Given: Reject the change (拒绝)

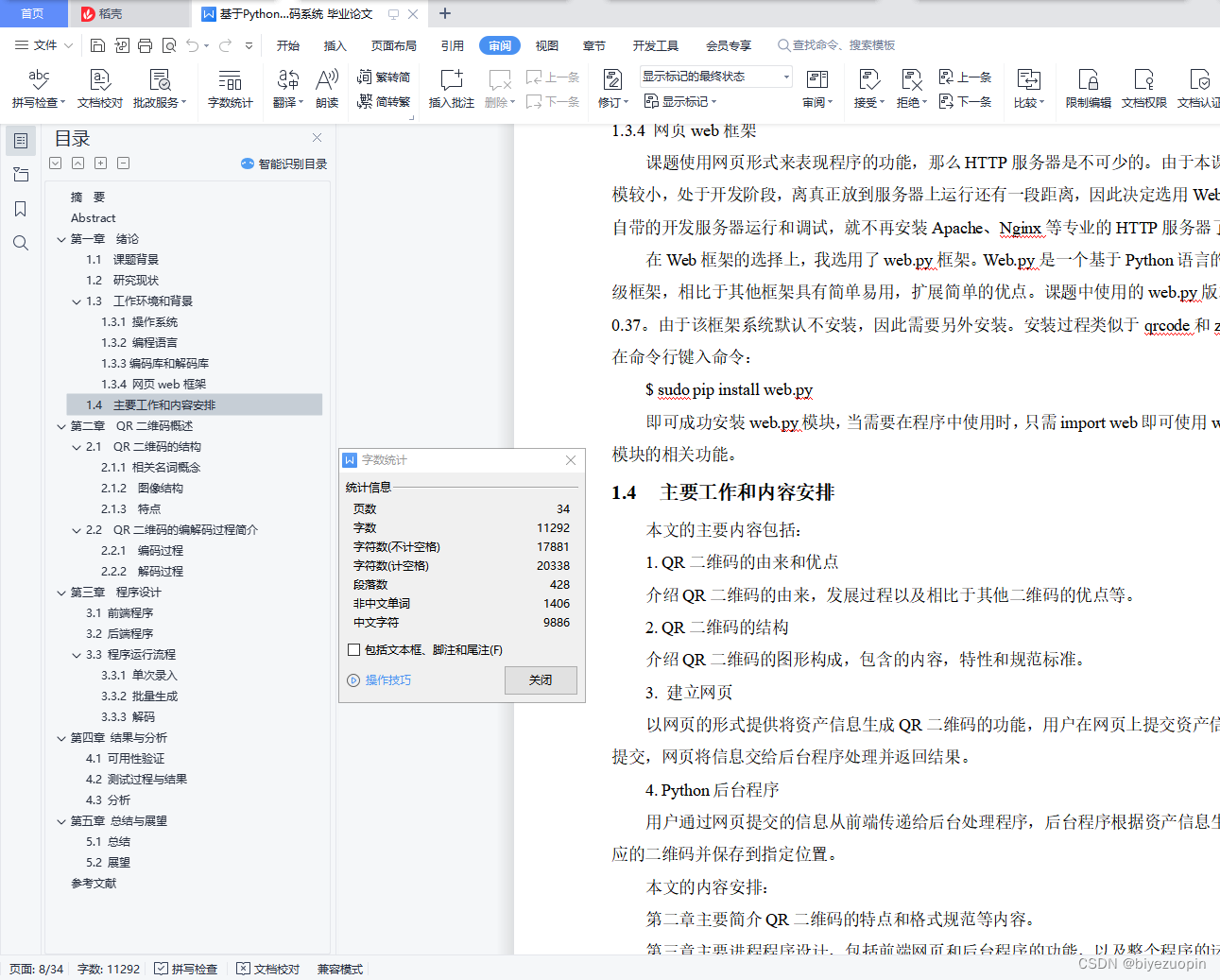Looking at the screenshot, I should [x=911, y=88].
